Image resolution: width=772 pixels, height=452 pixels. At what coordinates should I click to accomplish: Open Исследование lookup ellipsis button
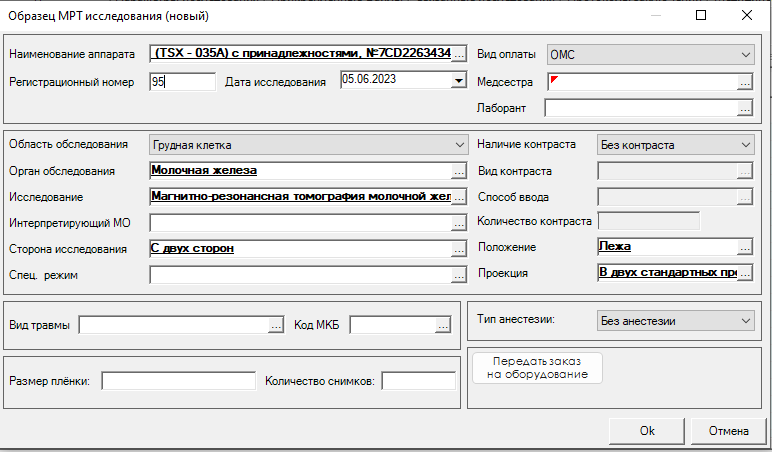[459, 197]
